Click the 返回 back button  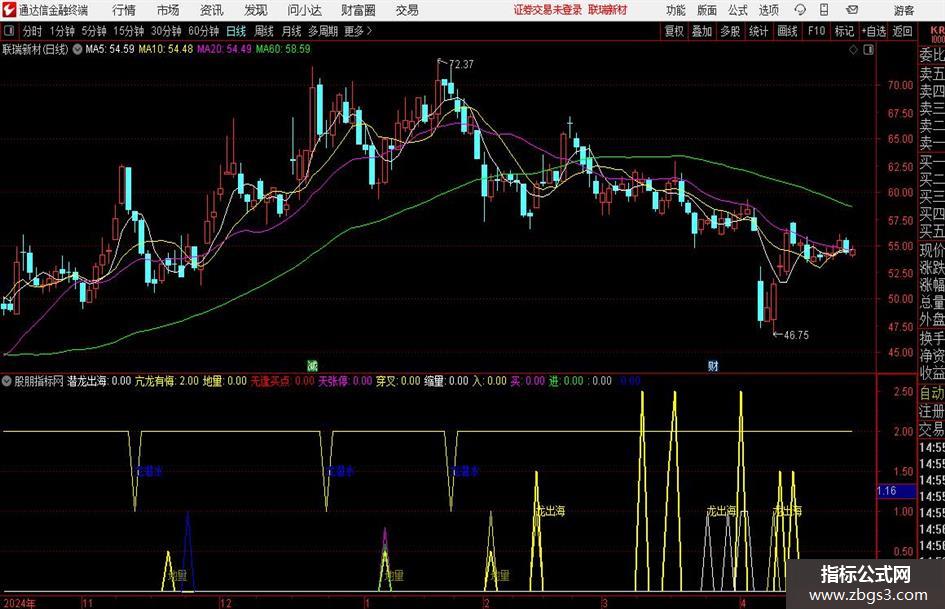pos(902,31)
